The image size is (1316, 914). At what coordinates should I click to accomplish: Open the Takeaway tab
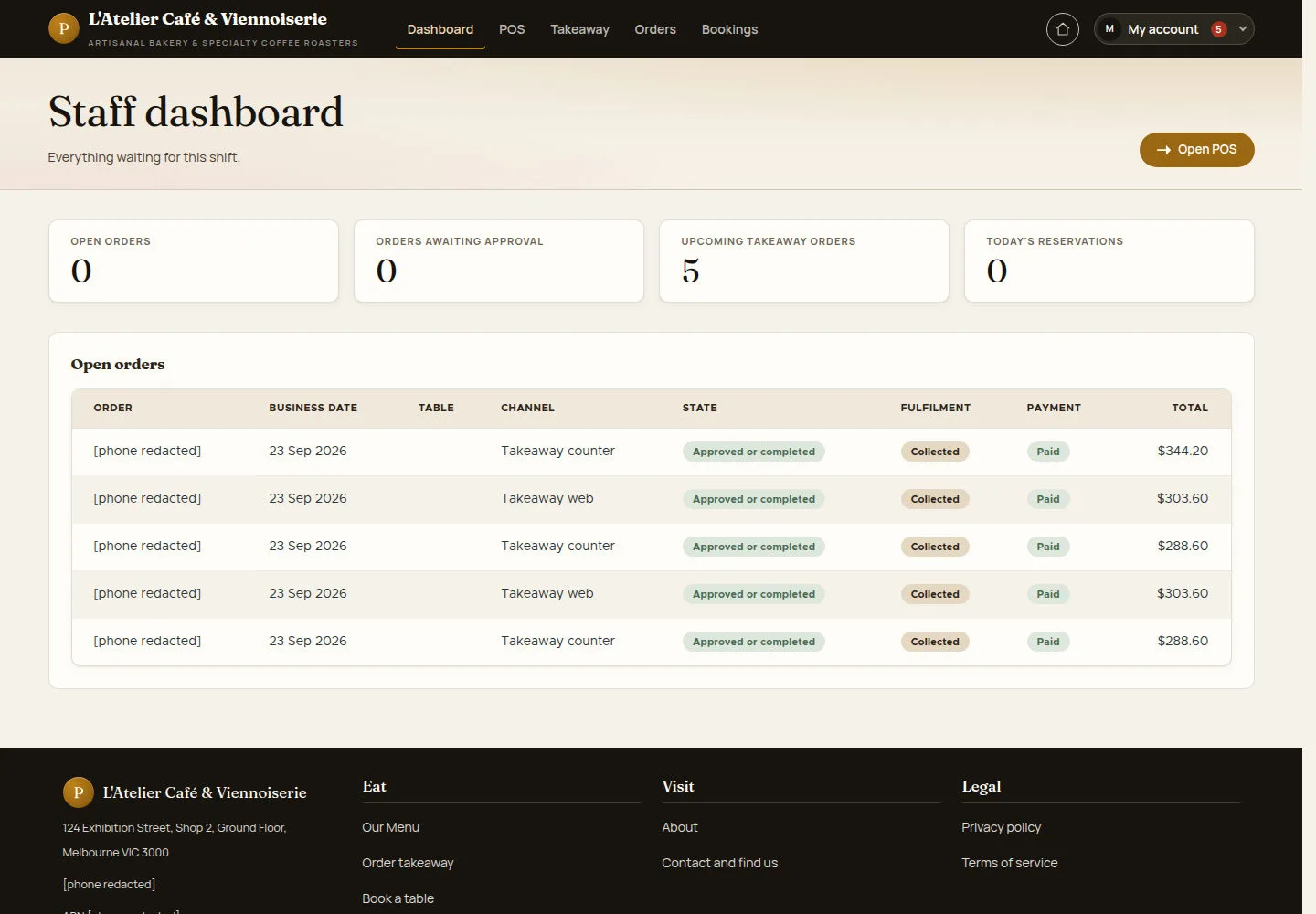579,29
